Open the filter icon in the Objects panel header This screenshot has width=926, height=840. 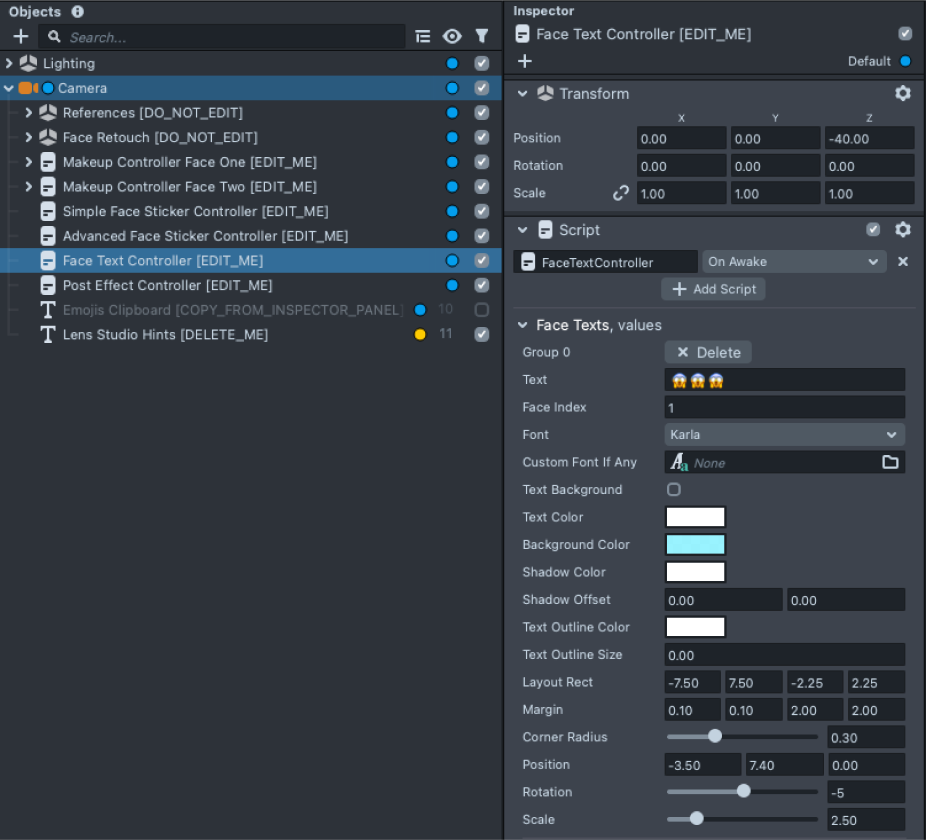tap(482, 36)
